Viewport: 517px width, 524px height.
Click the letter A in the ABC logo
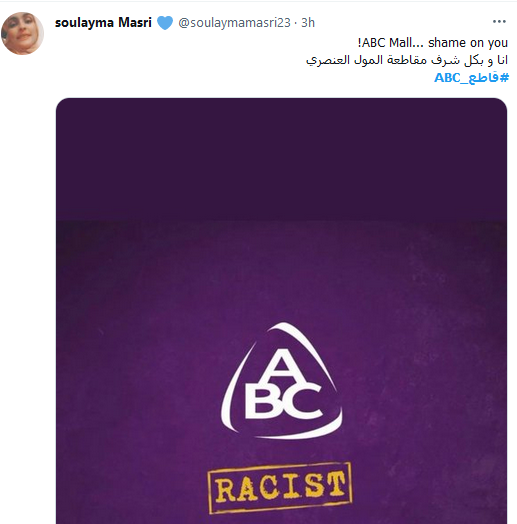pos(281,365)
